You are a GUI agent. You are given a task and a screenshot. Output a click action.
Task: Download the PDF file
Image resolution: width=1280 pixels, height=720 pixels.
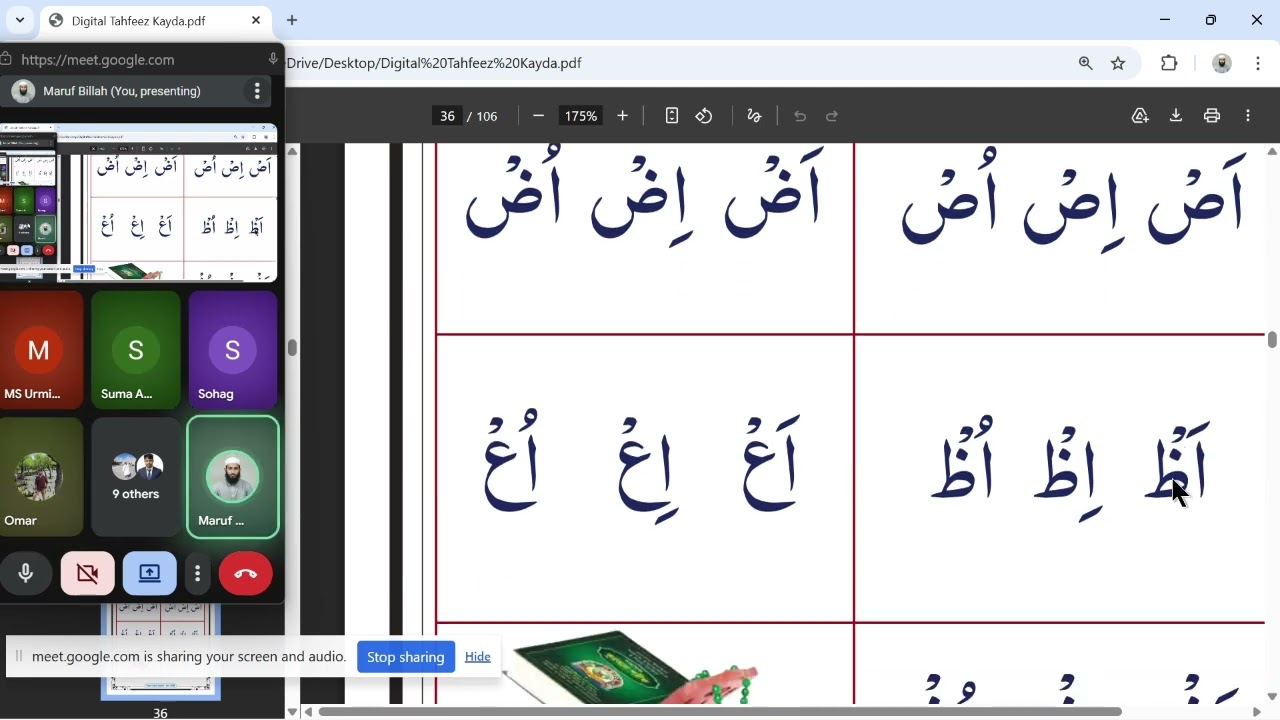(1176, 116)
